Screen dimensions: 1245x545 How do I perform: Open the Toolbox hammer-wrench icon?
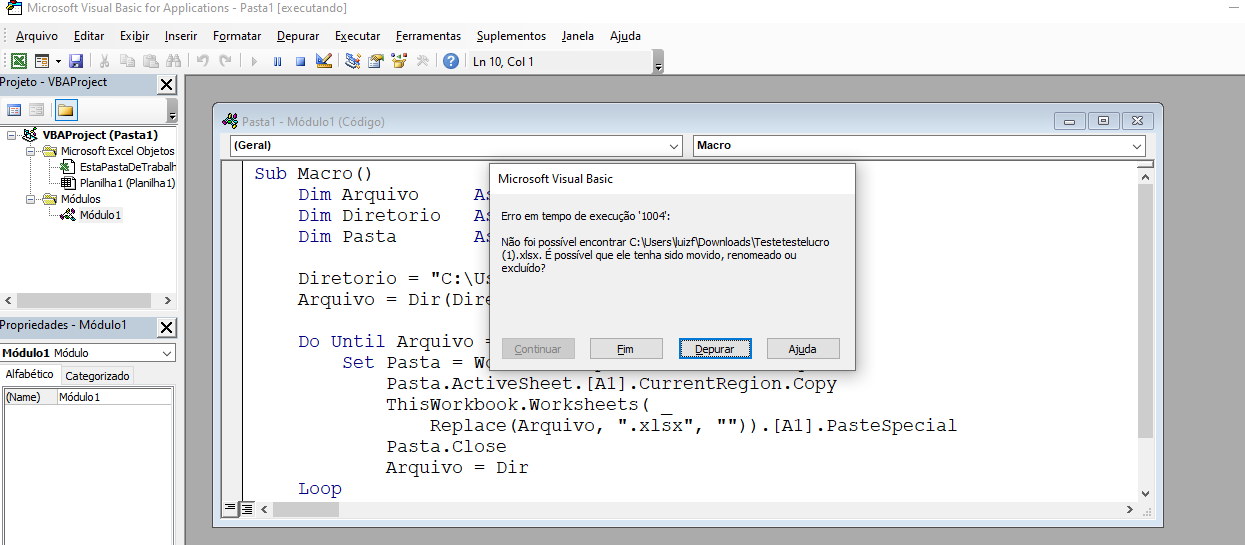[422, 61]
